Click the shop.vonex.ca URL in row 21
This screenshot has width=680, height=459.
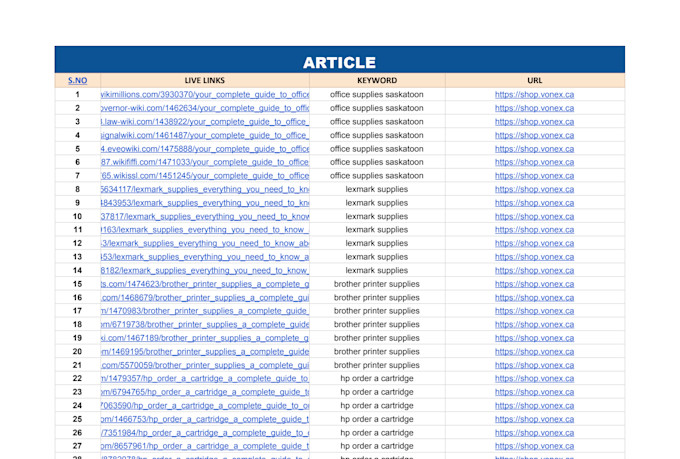click(x=534, y=365)
